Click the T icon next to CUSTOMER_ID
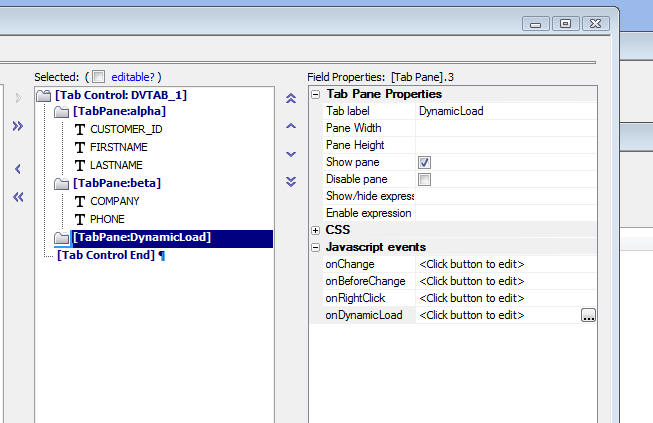This screenshot has width=653, height=423. pyautogui.click(x=80, y=129)
